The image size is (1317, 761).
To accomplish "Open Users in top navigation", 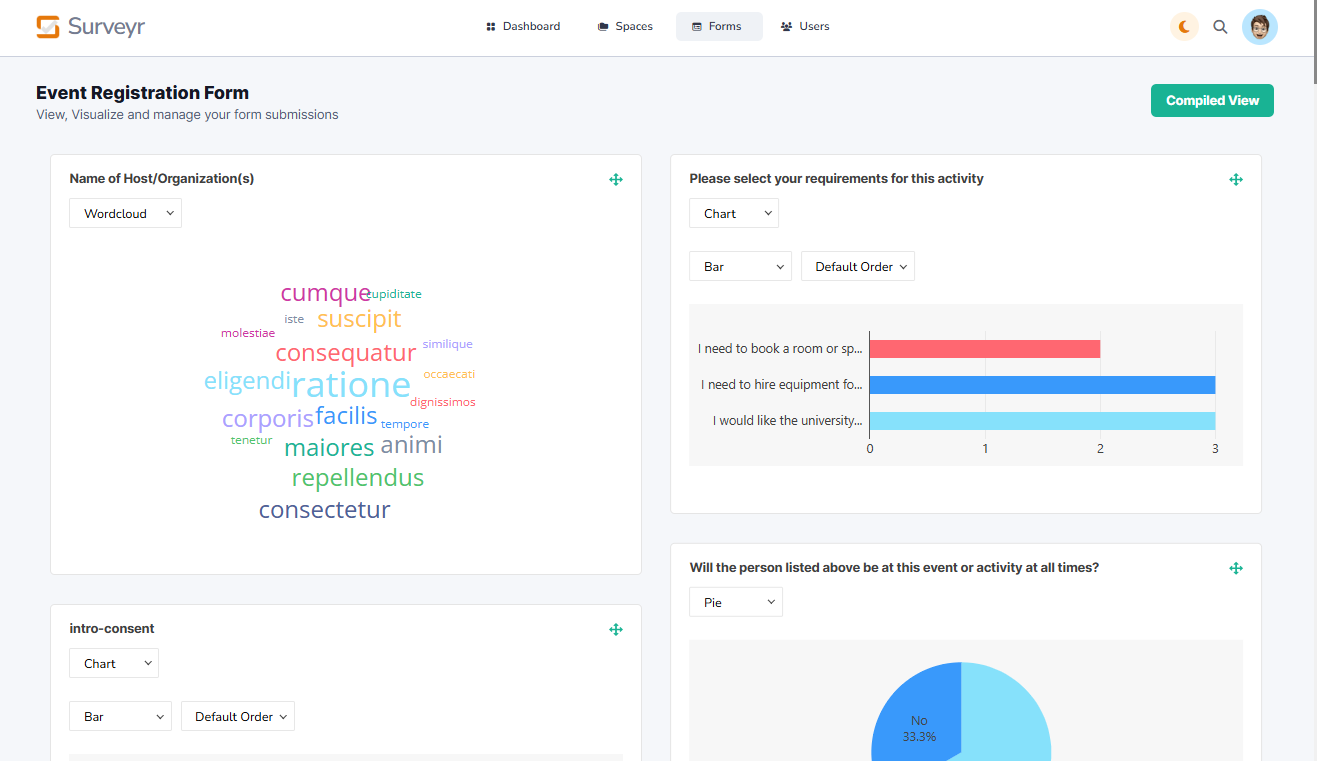I will tap(805, 27).
